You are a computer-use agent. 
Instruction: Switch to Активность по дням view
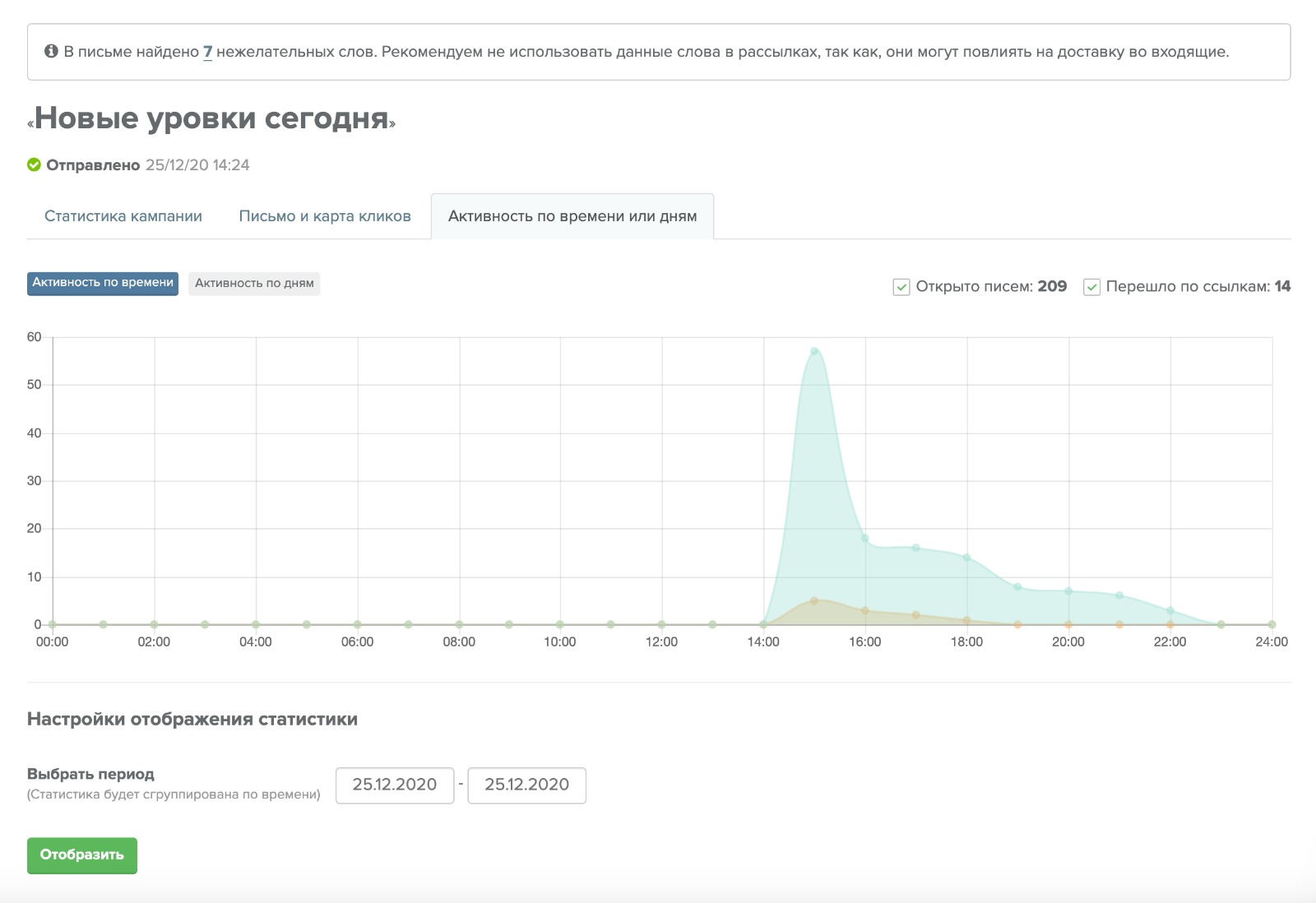coord(253,283)
